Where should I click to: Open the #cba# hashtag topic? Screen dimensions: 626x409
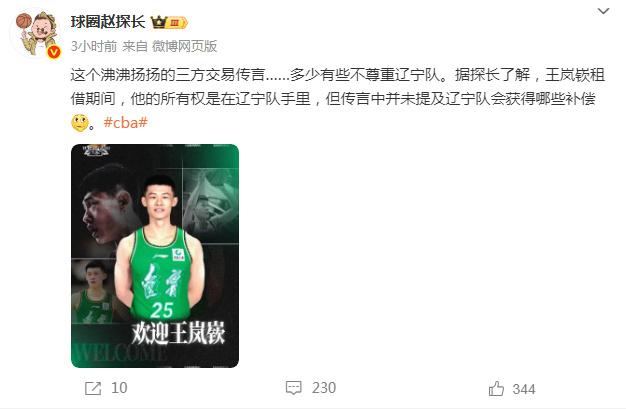[125, 122]
